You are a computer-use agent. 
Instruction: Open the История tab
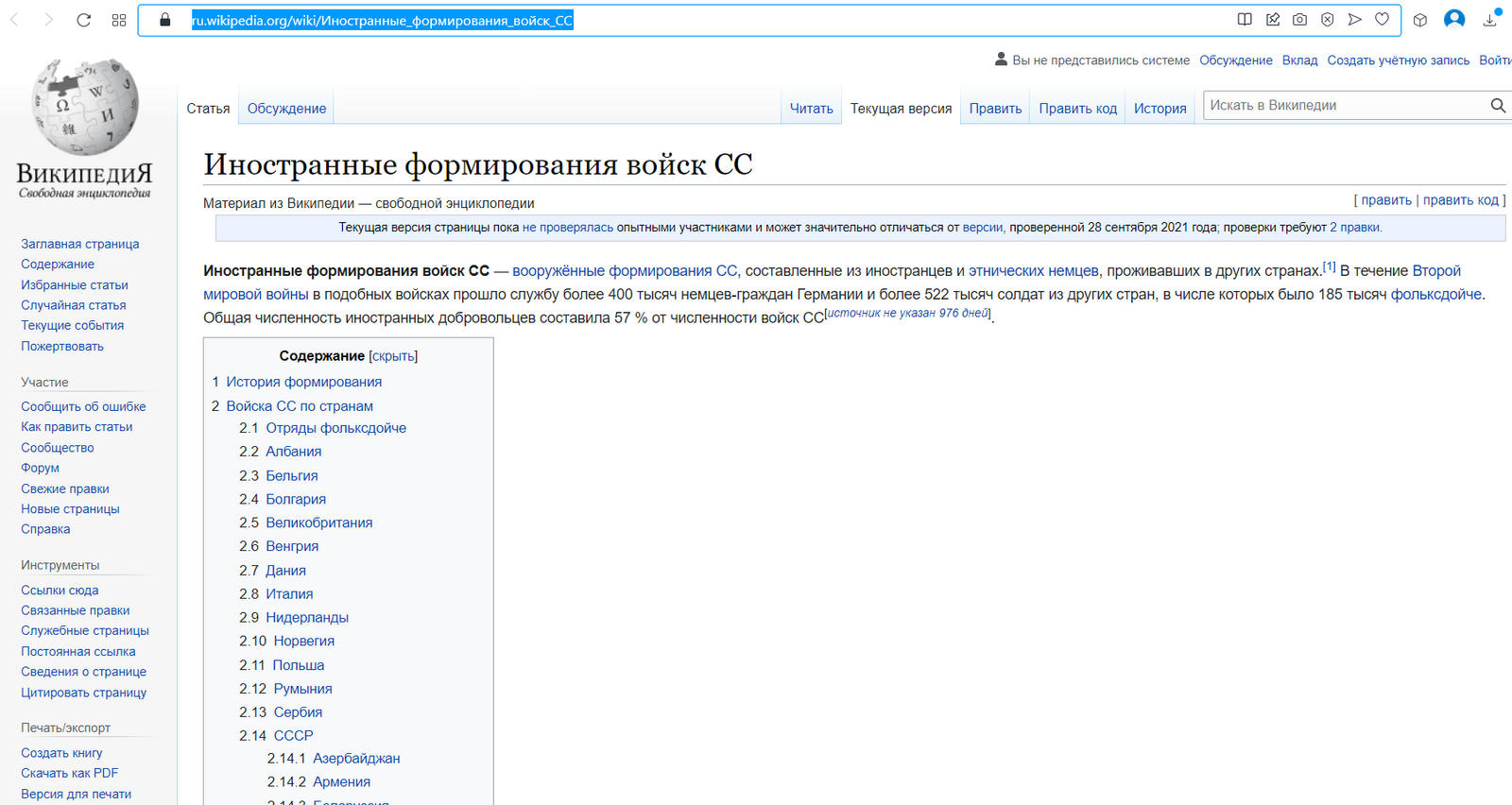[x=1160, y=109]
